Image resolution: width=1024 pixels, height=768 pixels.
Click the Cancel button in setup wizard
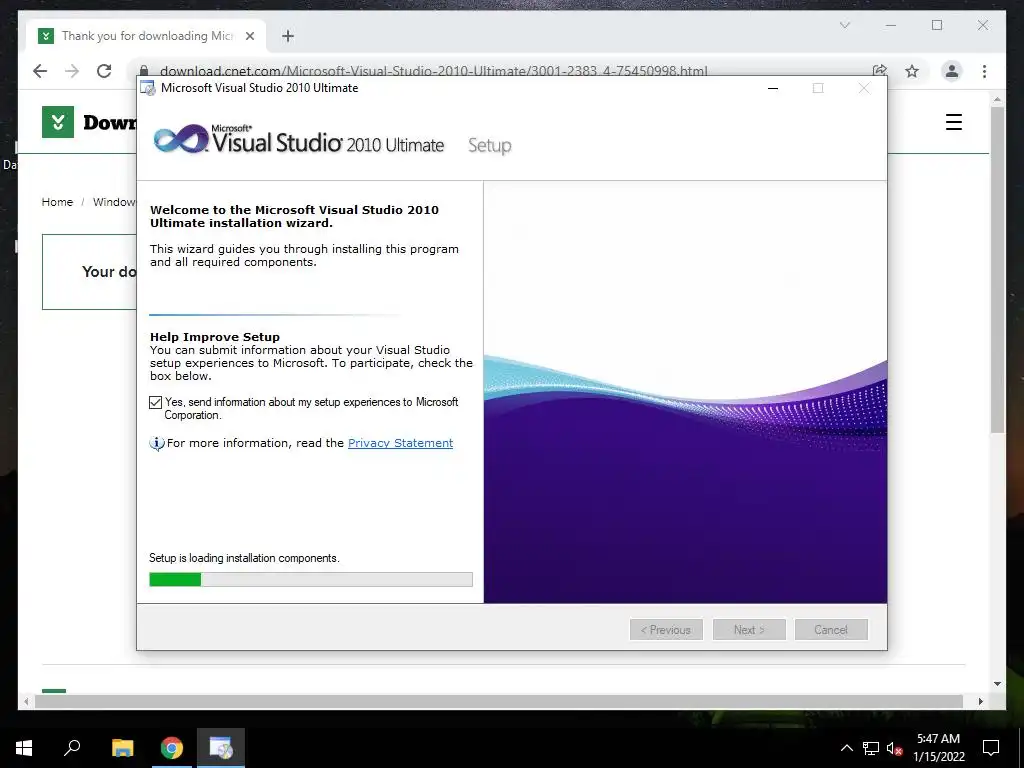(x=831, y=630)
